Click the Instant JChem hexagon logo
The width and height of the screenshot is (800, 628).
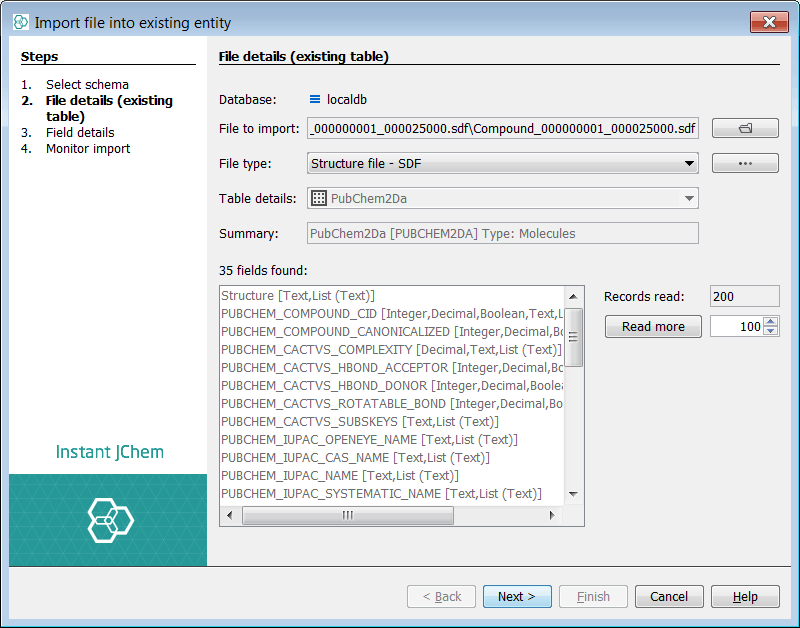pos(109,519)
